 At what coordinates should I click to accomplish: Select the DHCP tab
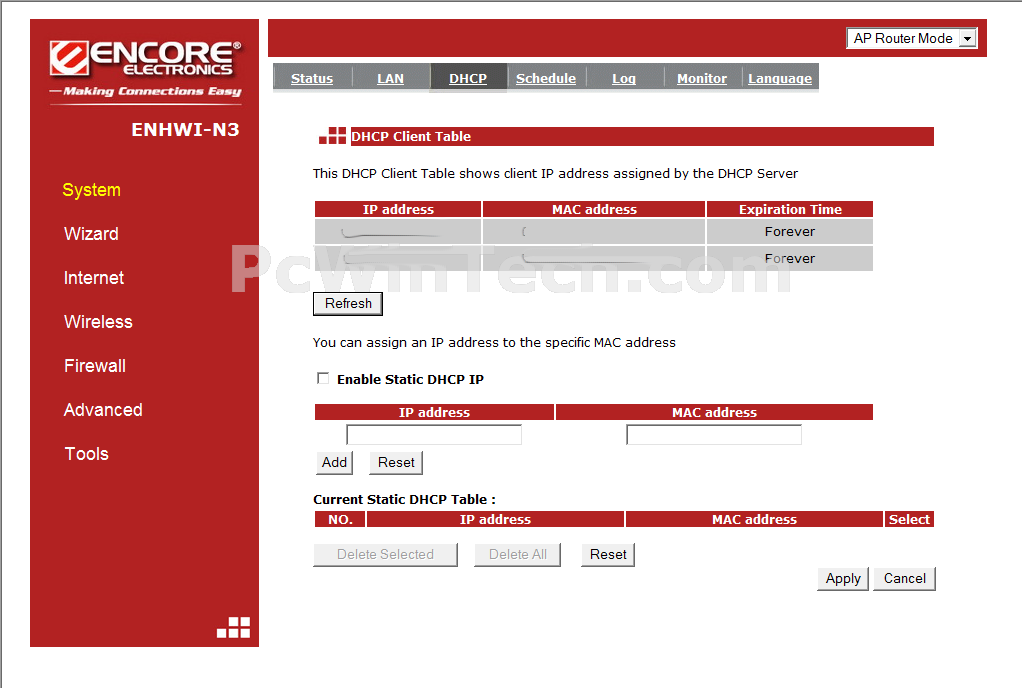tap(468, 78)
